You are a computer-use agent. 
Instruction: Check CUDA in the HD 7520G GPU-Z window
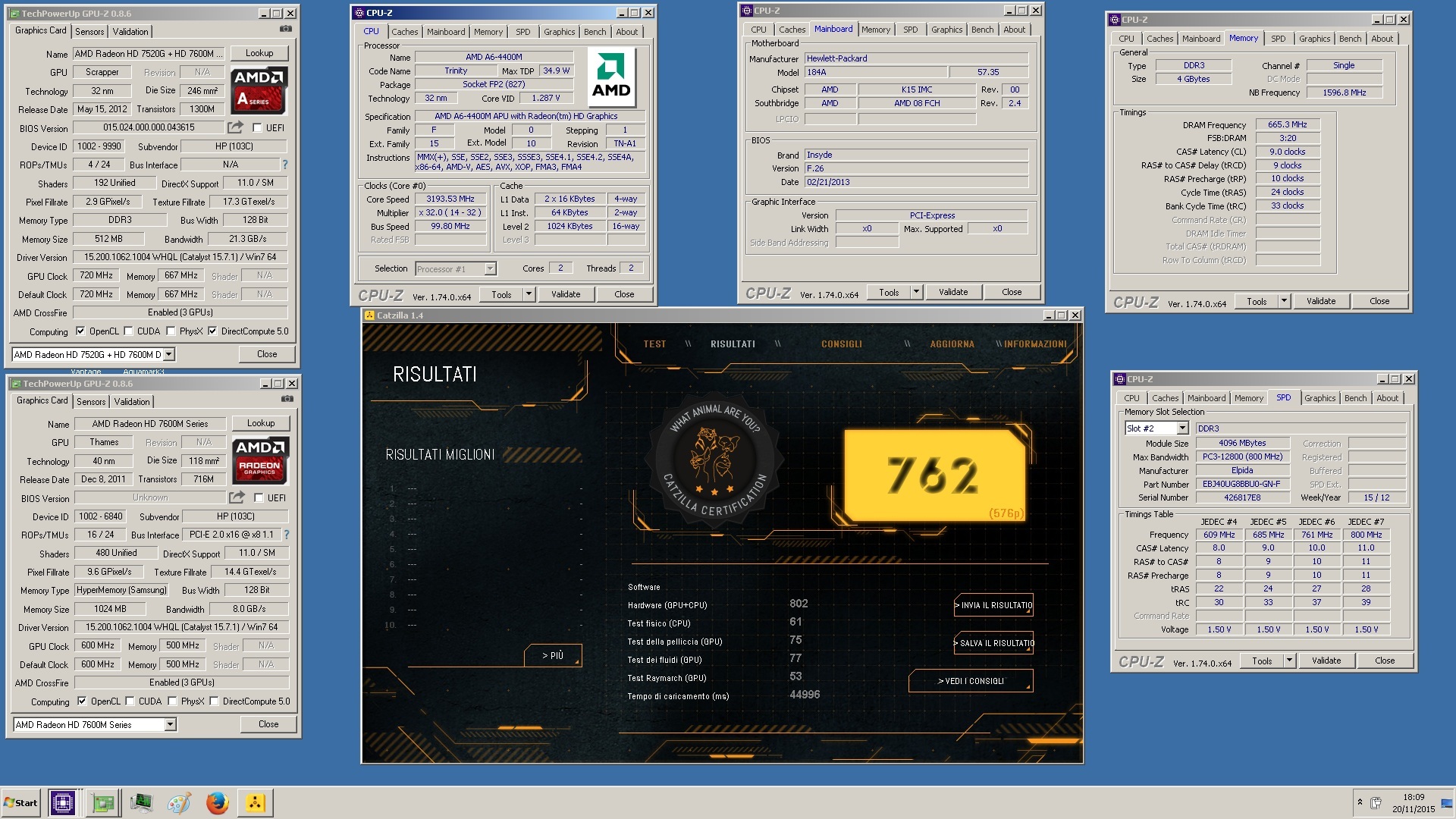pos(128,331)
